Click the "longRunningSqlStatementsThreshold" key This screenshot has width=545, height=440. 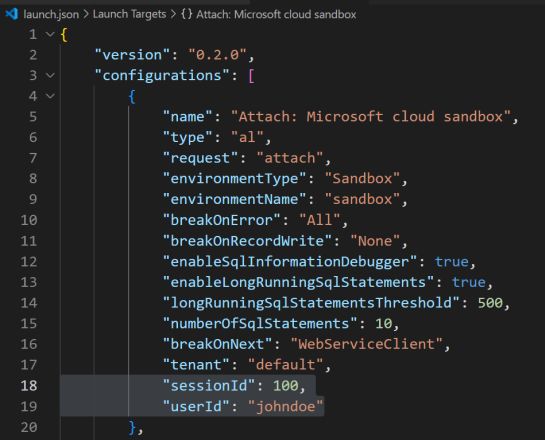point(311,303)
